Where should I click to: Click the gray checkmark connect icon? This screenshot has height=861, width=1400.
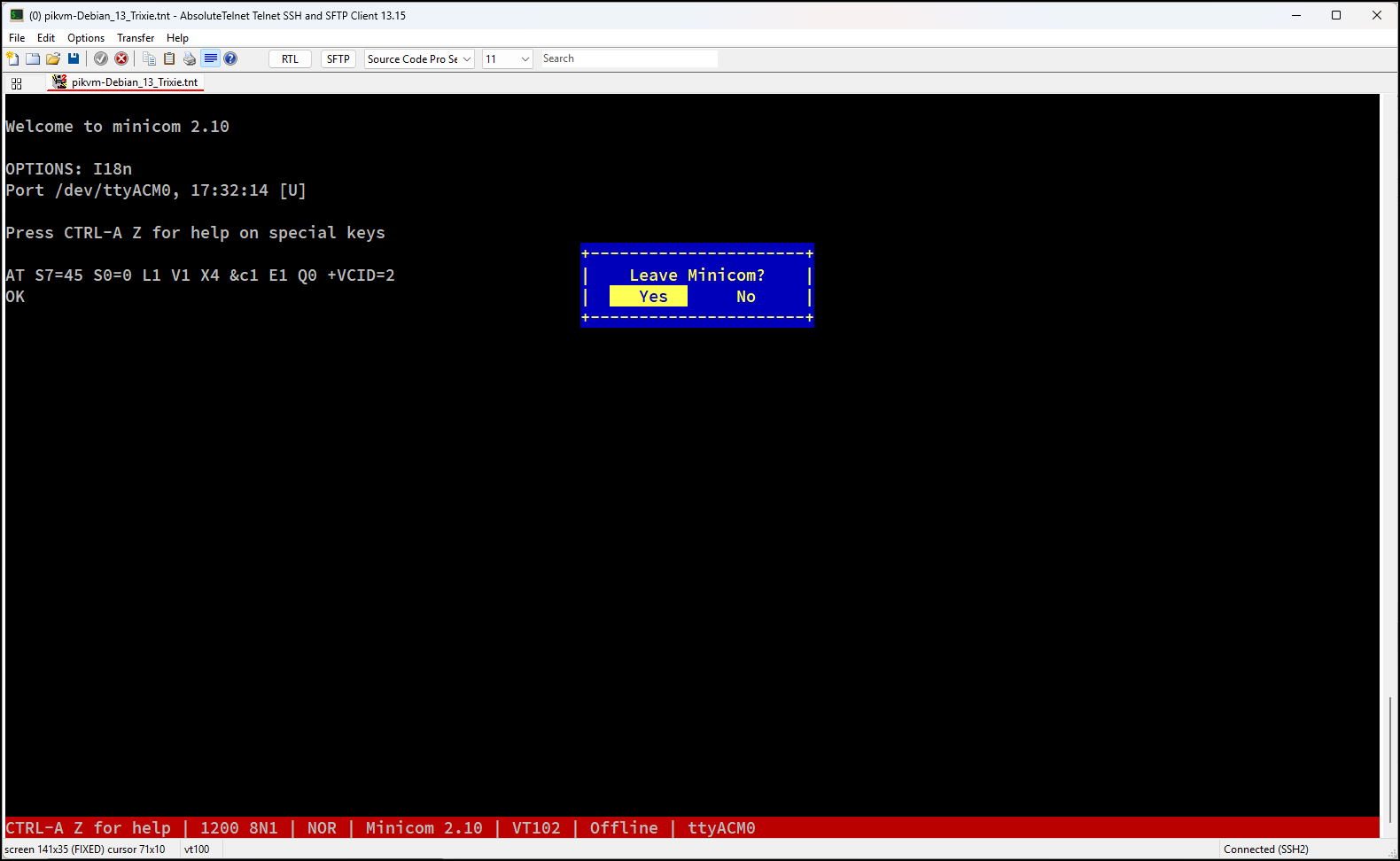pos(101,58)
